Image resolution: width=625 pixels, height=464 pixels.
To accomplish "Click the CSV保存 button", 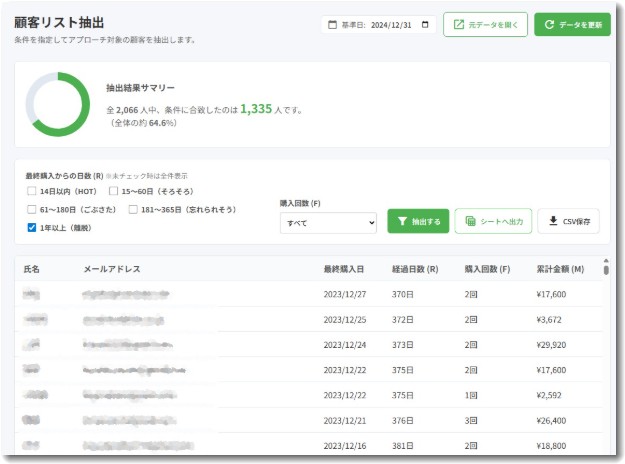I will (568, 221).
